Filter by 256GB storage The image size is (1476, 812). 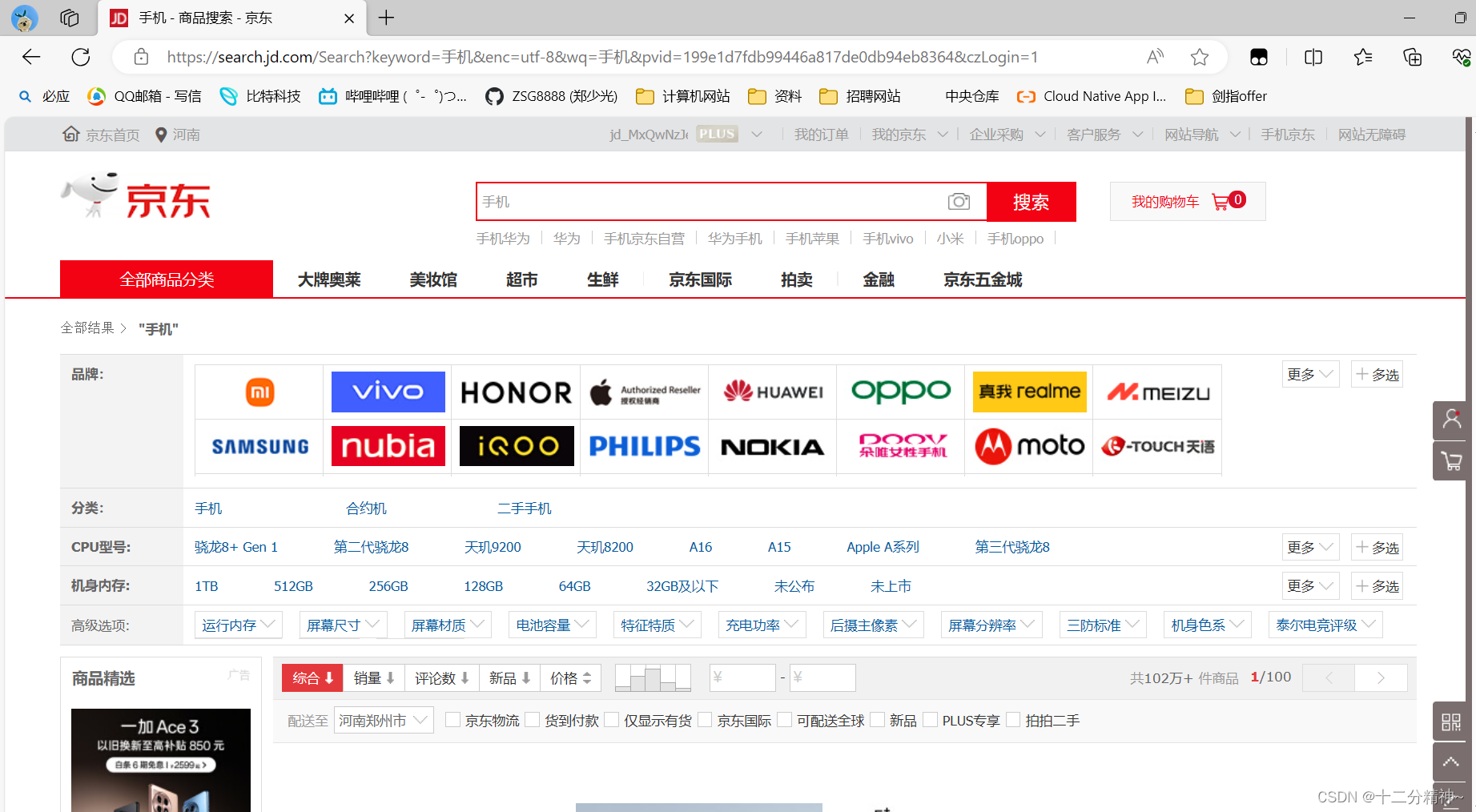coord(388,586)
